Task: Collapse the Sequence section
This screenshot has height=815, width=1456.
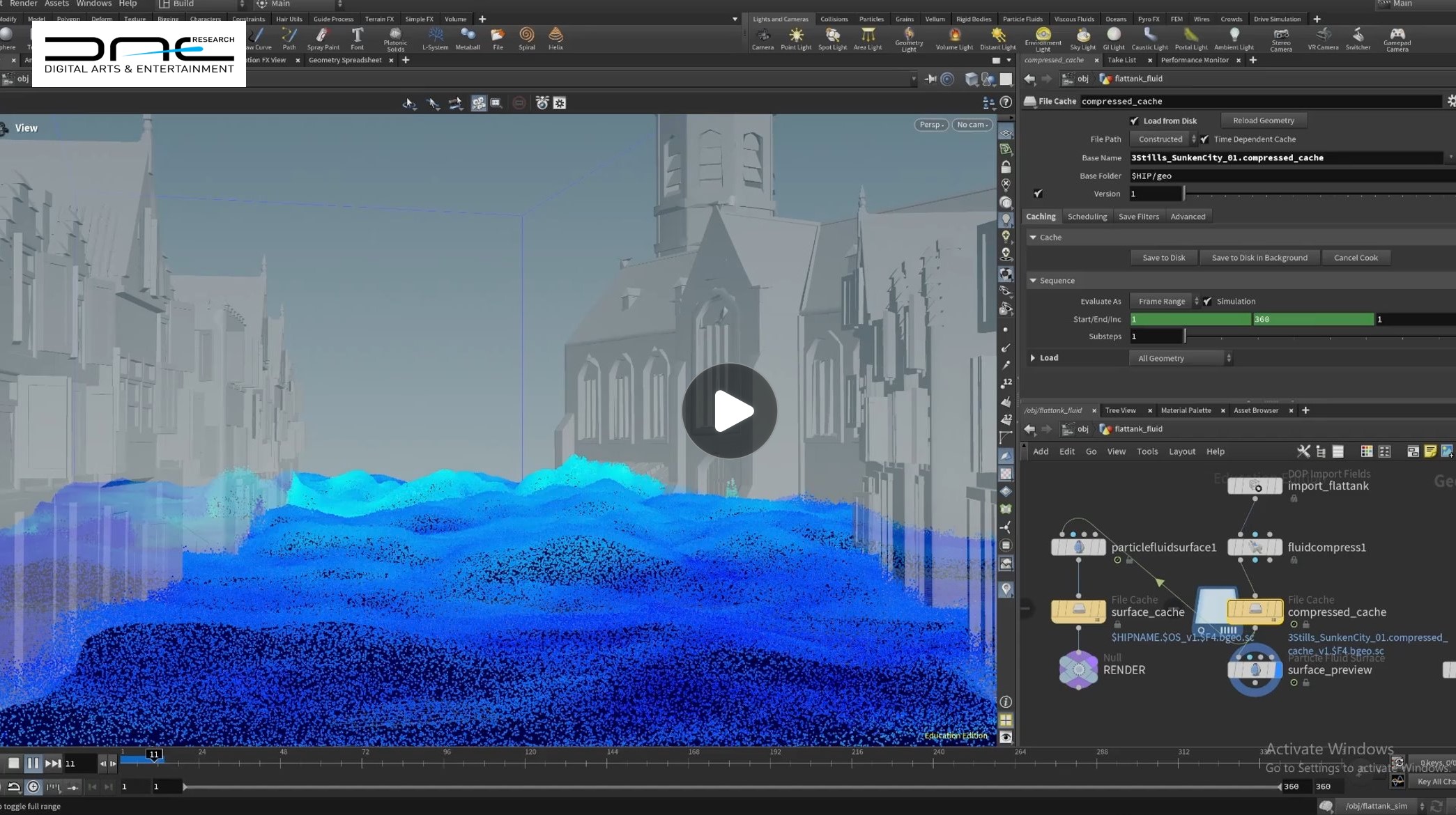Action: 1033,281
